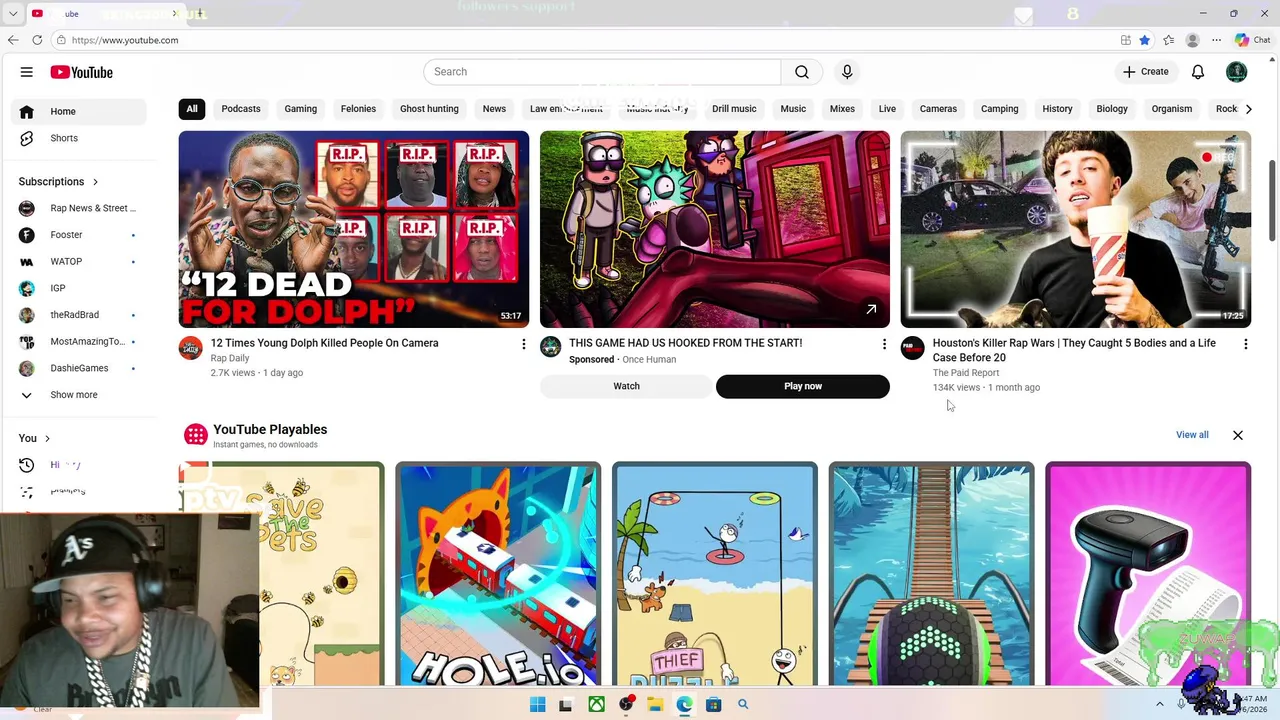Open Thief Puzzle playable game
The image size is (1280, 720).
[715, 574]
